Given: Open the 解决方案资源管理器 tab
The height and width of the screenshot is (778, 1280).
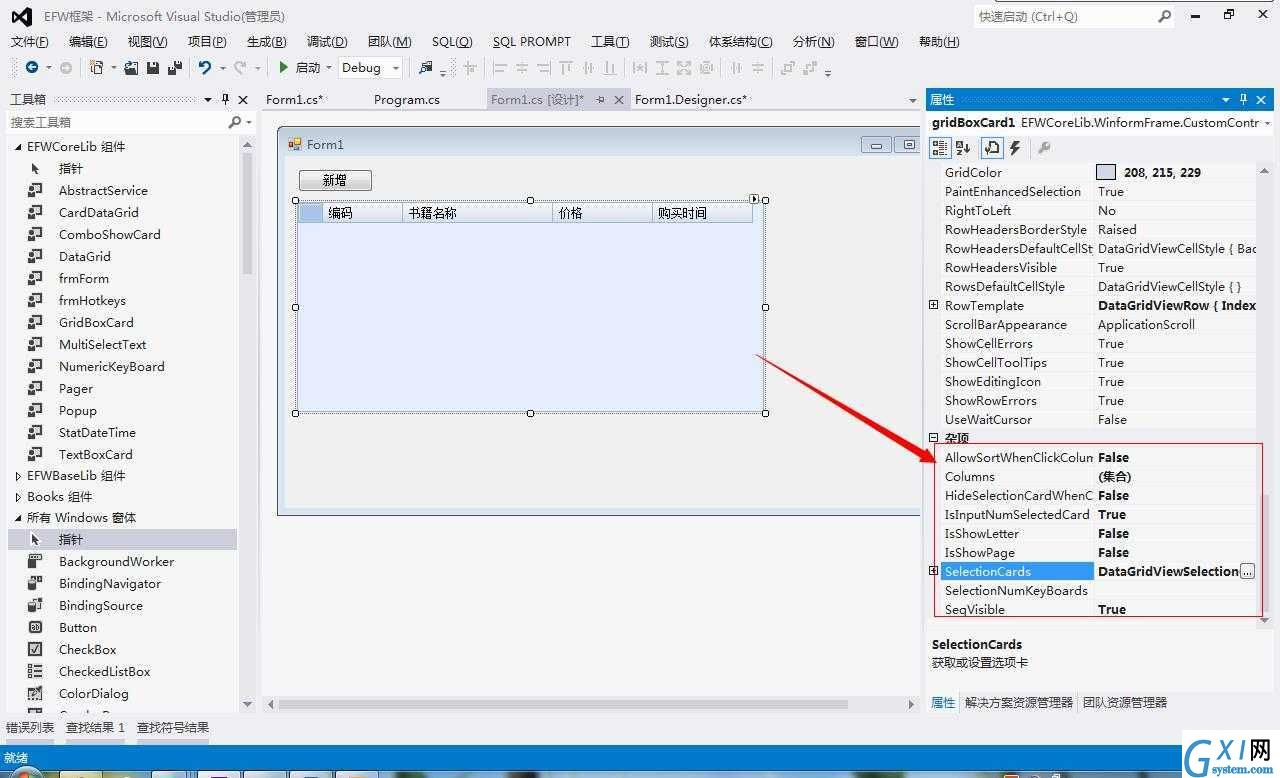Looking at the screenshot, I should click(1019, 702).
